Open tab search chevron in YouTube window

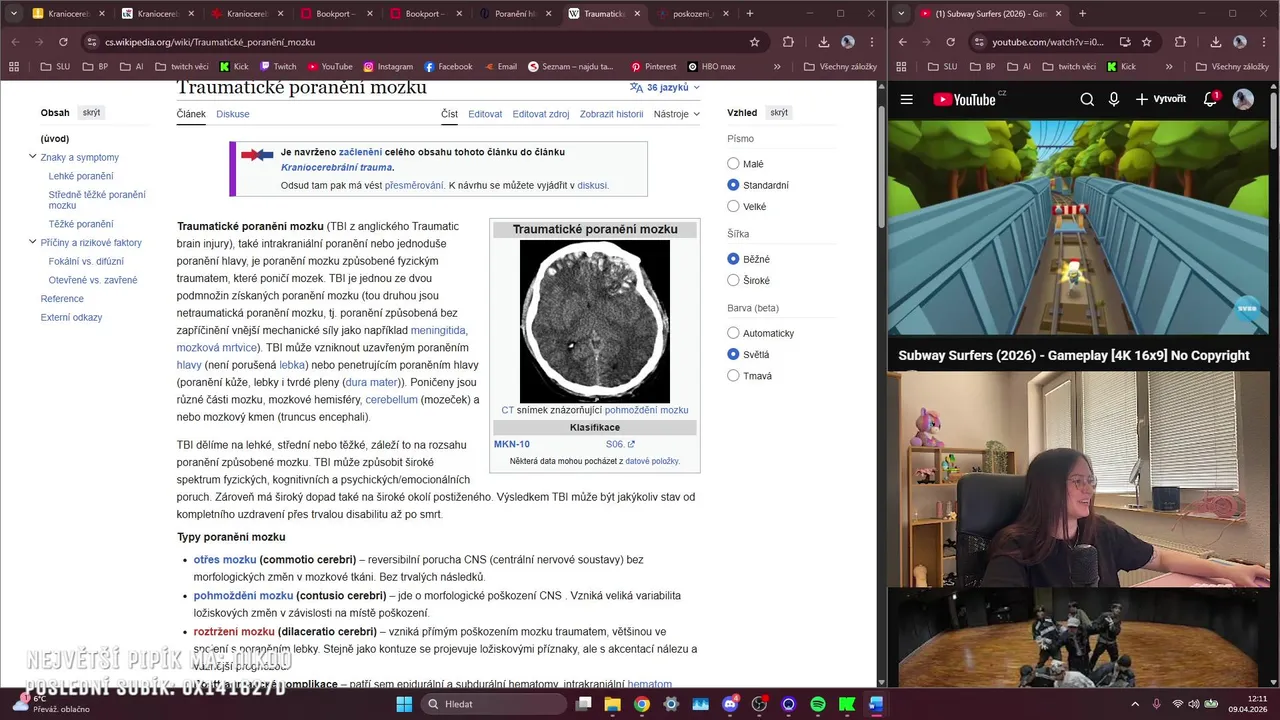pyautogui.click(x=903, y=14)
